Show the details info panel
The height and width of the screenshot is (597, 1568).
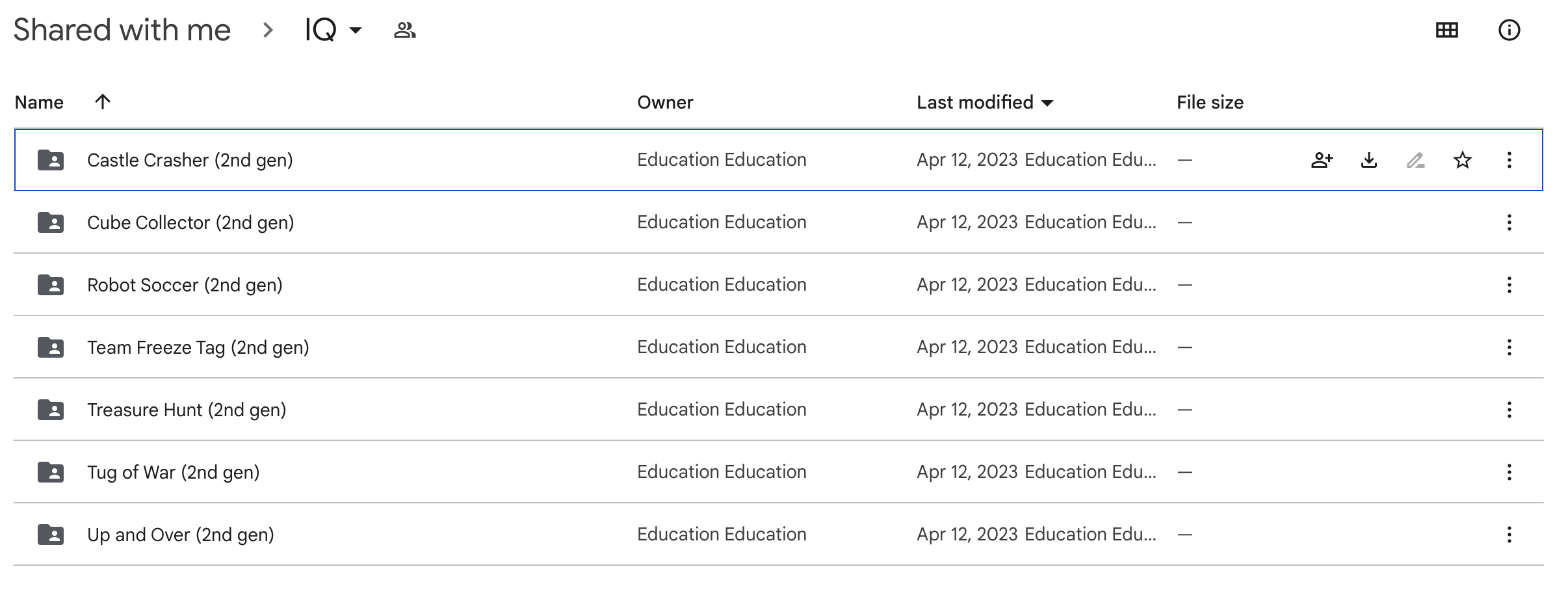[1509, 30]
